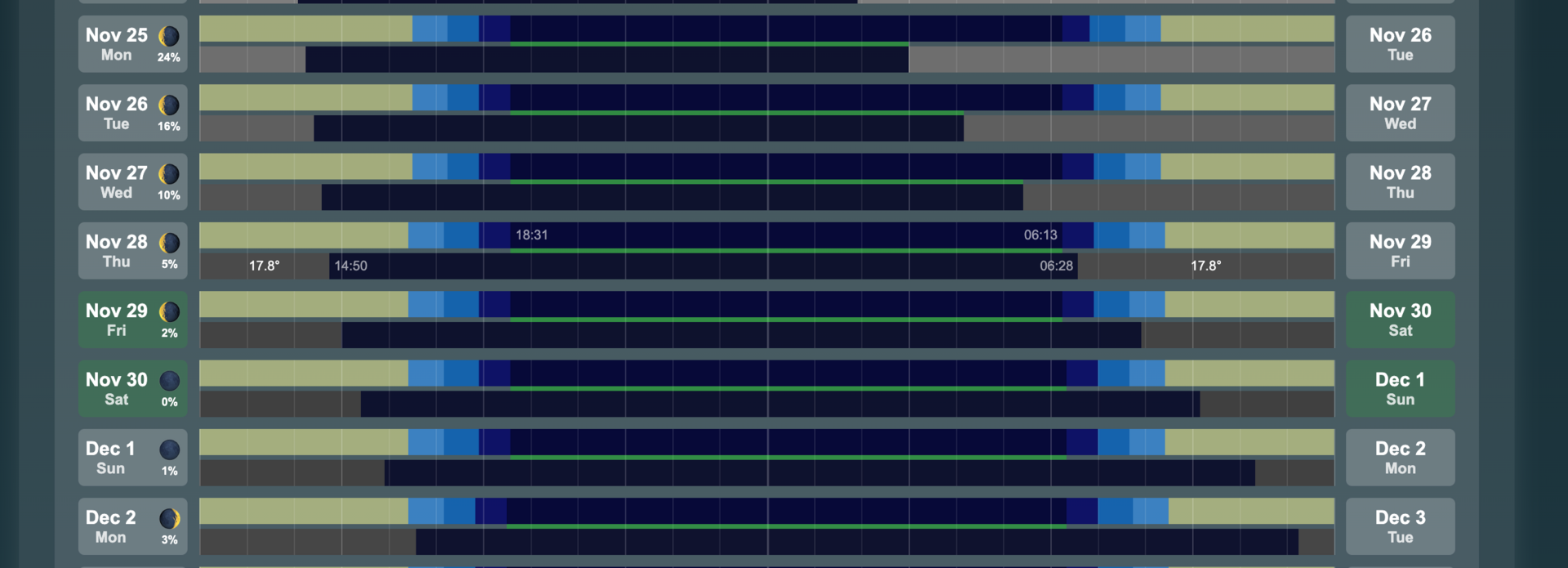The image size is (1568, 568).
Task: Click the 10% moon illumination text
Action: 169,195
